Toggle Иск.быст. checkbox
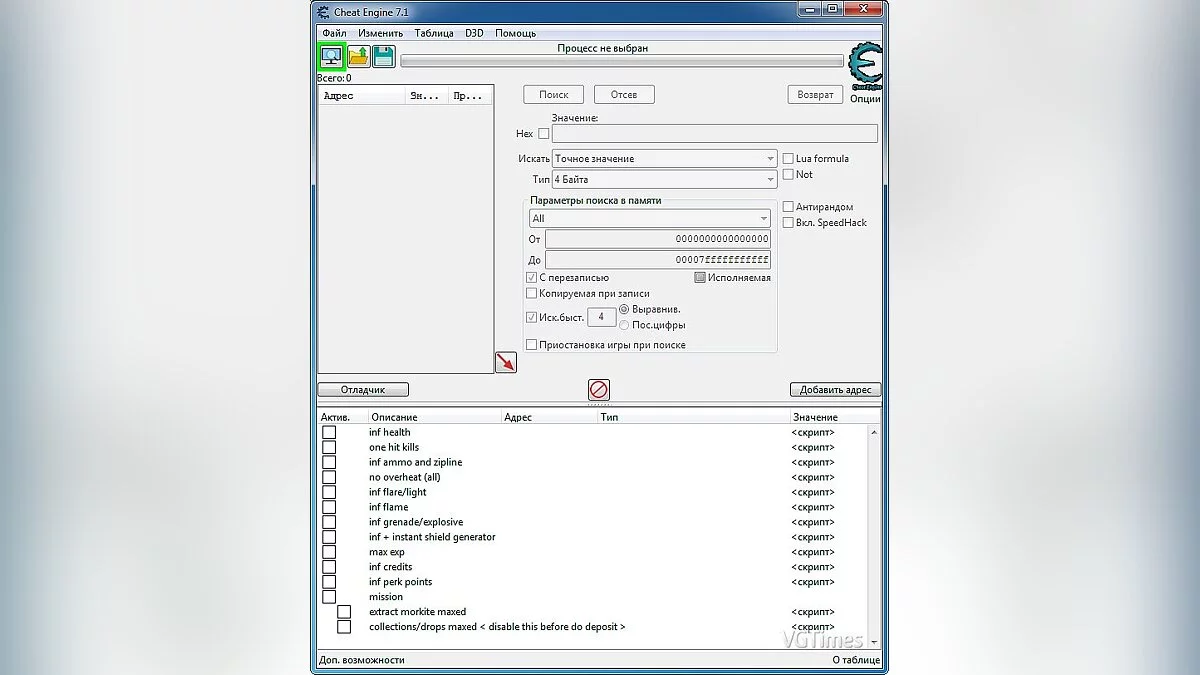Screen dimensions: 1200x675 point(531,317)
